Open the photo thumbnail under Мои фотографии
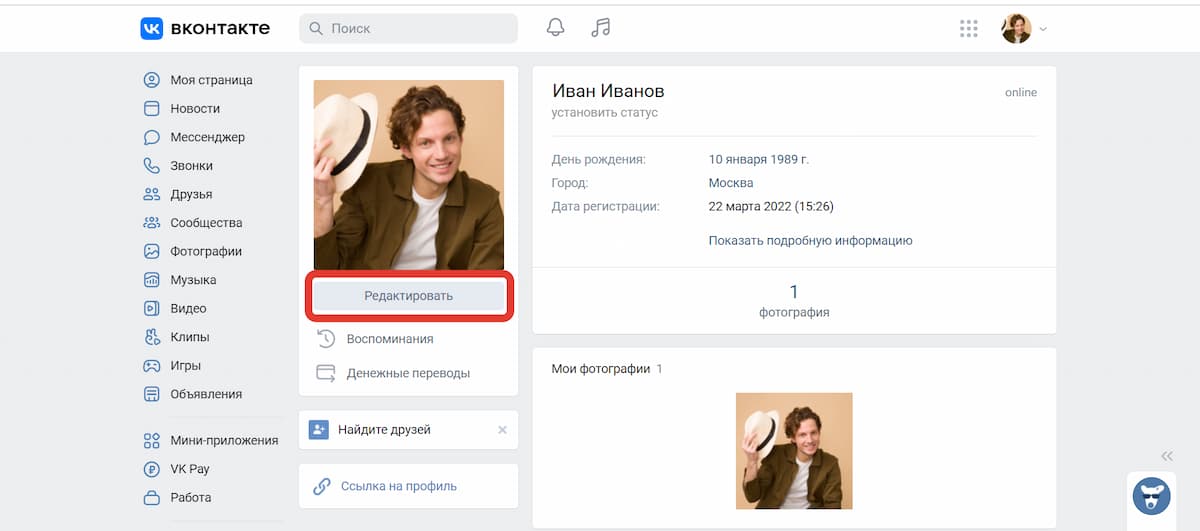Image resolution: width=1200 pixels, height=531 pixels. (794, 451)
